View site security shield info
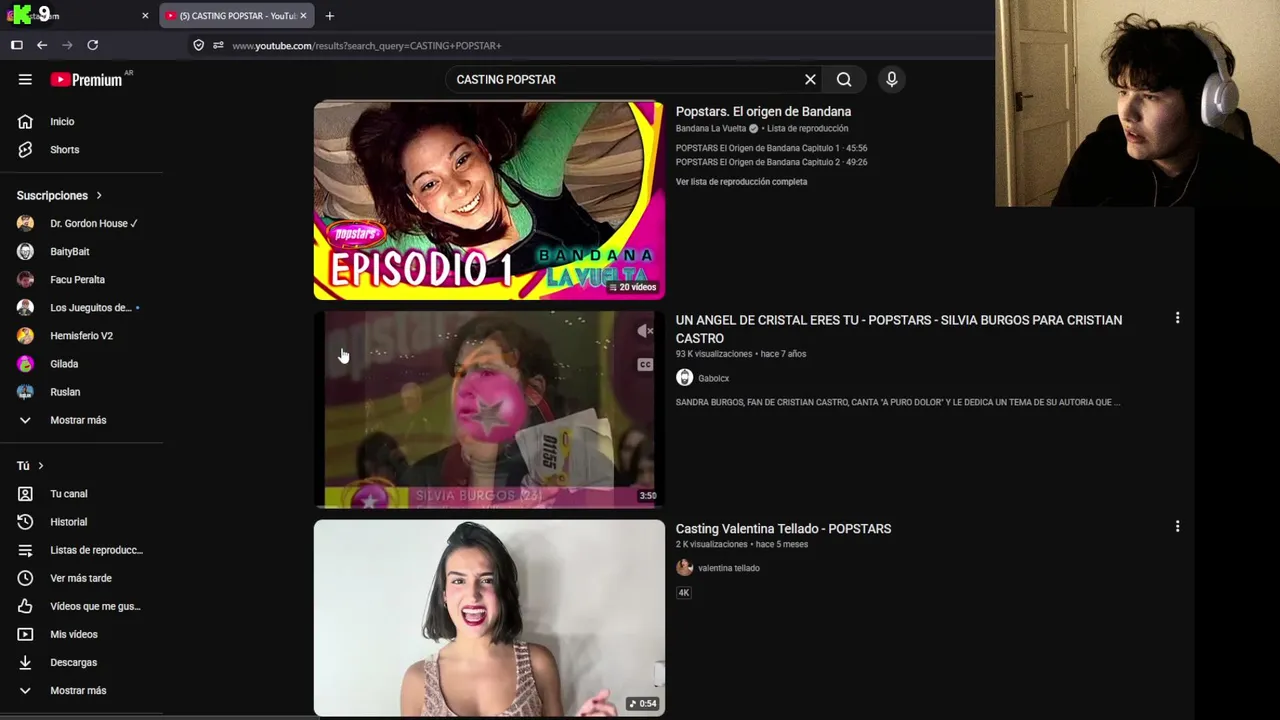The height and width of the screenshot is (720, 1280). pyautogui.click(x=198, y=45)
